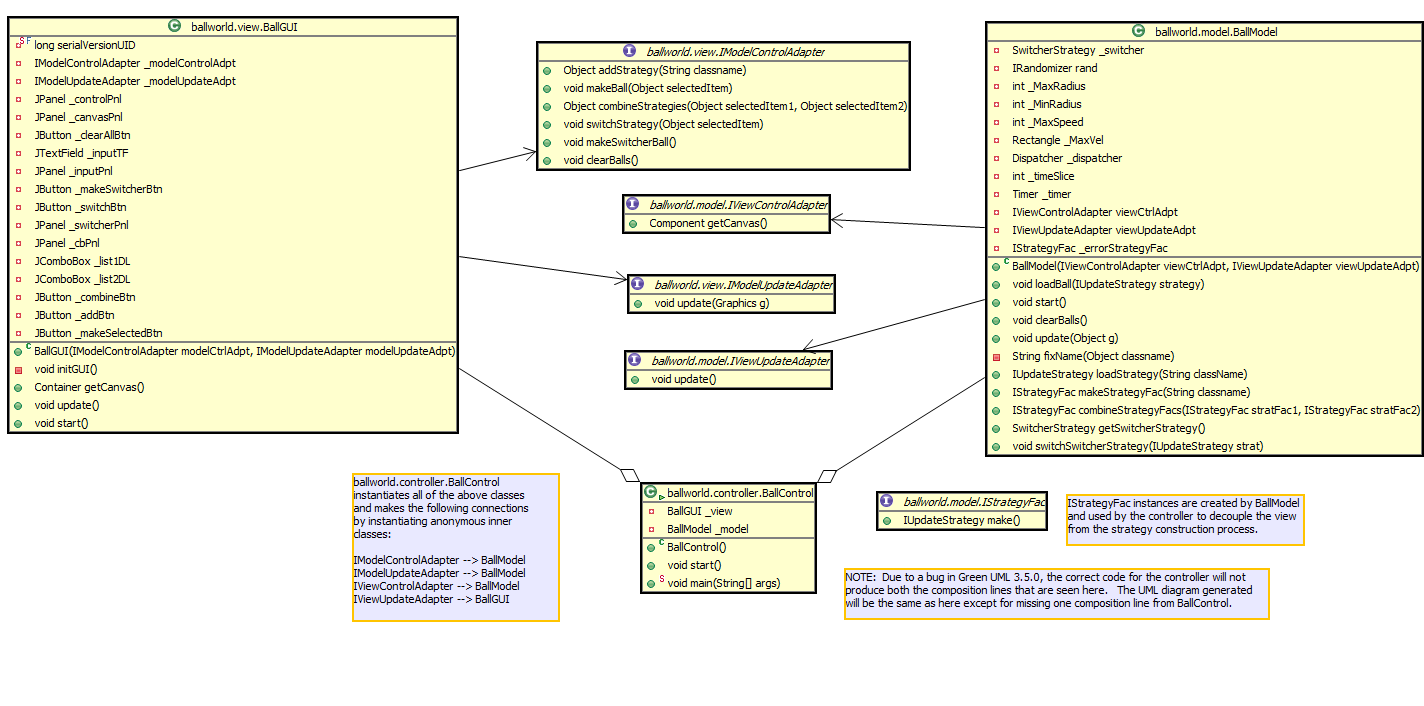The image size is (1424, 706).
Task: Click the IStrategyFac interface icon
Action: [887, 502]
